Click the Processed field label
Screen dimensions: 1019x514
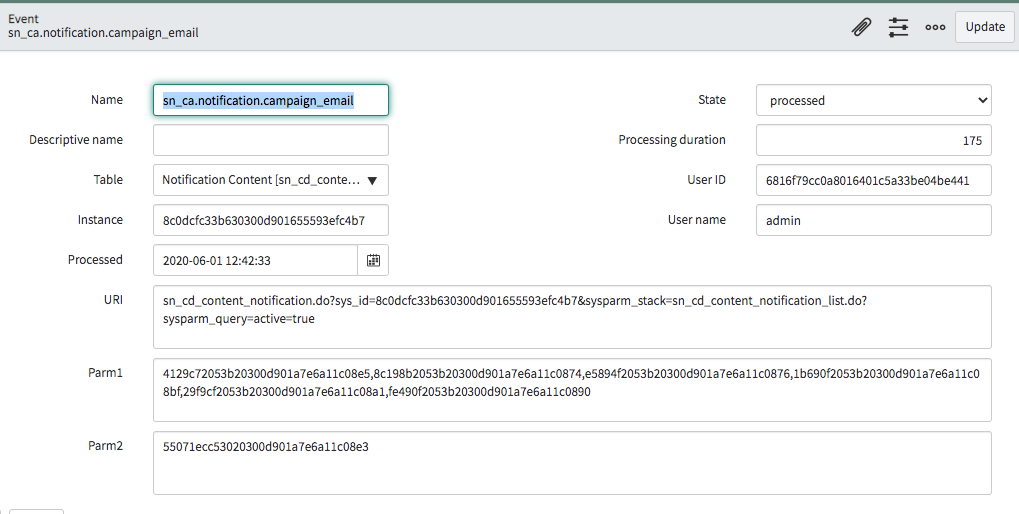coord(95,259)
